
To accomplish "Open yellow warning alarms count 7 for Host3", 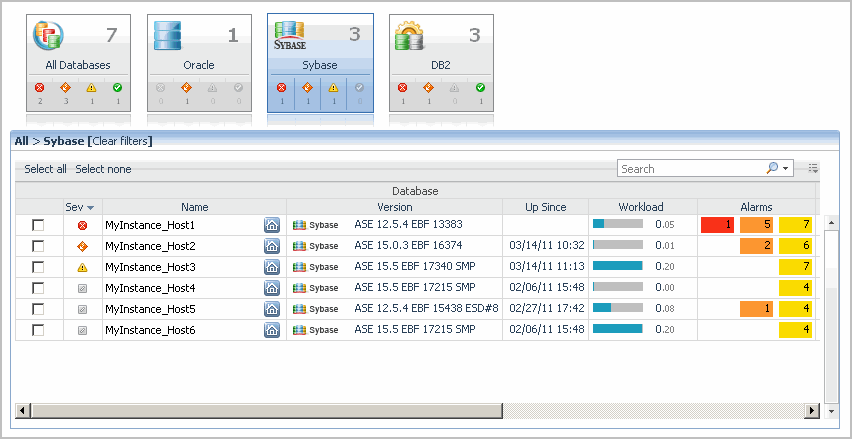I will pyautogui.click(x=795, y=267).
